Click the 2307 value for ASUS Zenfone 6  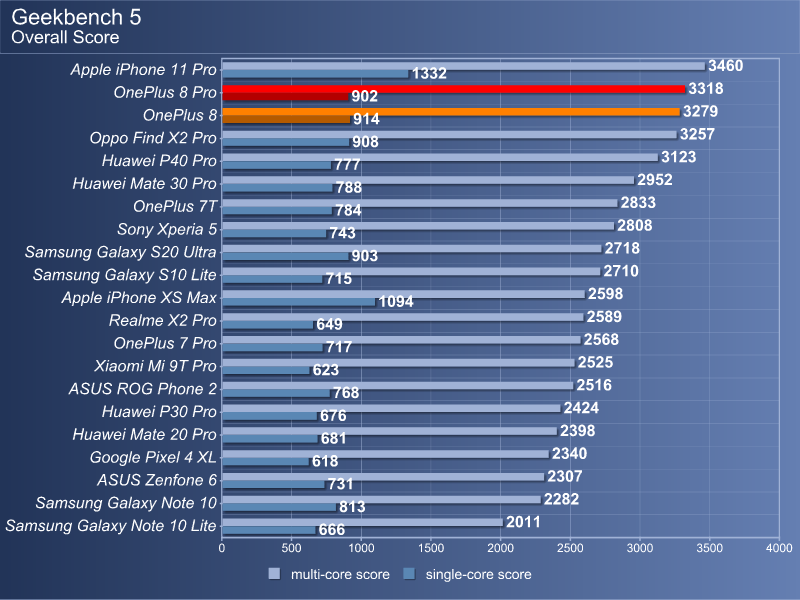coord(565,477)
